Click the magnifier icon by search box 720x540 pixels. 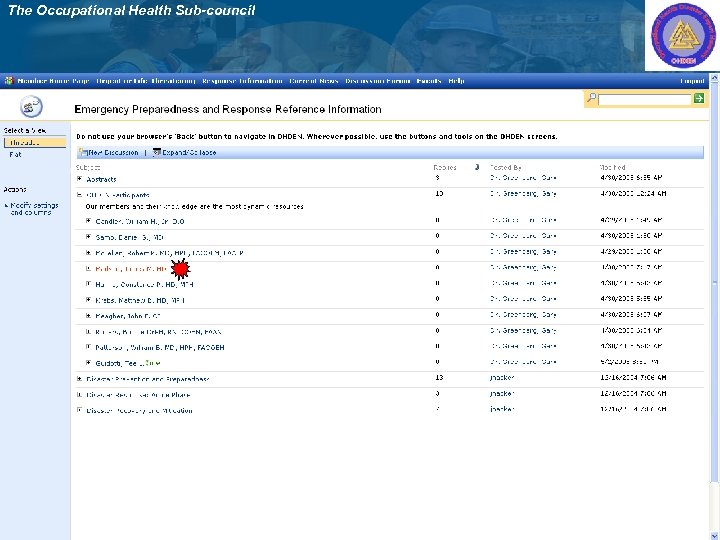pyautogui.click(x=591, y=97)
